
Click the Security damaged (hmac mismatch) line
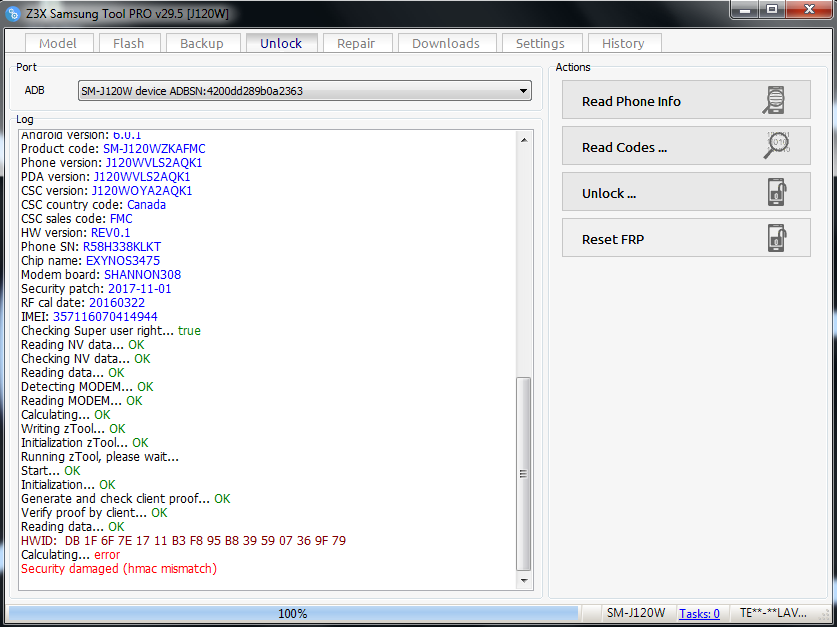click(x=119, y=569)
